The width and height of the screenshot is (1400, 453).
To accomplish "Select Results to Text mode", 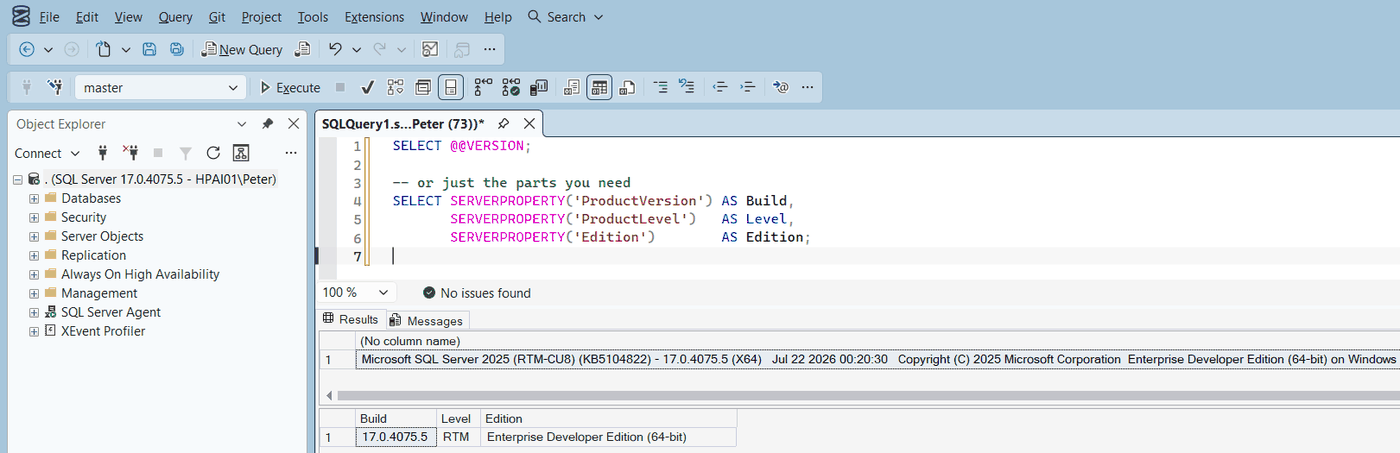I will tap(572, 87).
